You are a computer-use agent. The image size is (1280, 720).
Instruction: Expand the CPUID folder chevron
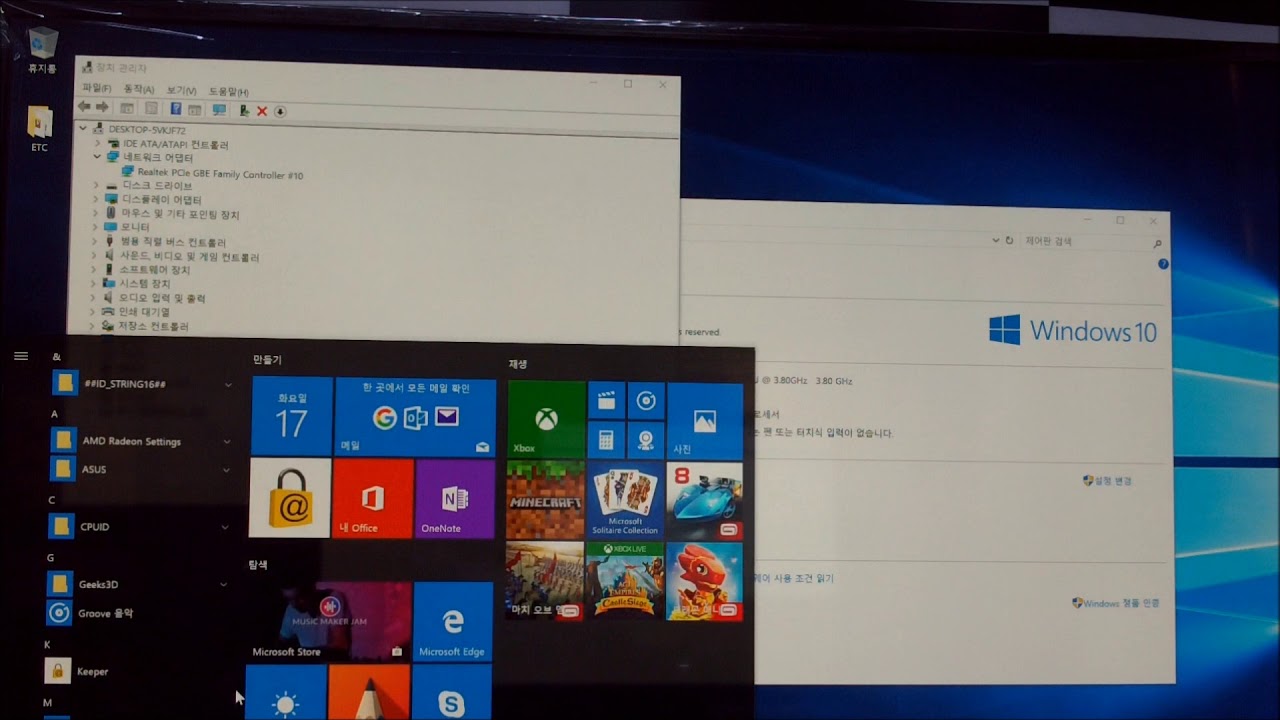click(225, 527)
